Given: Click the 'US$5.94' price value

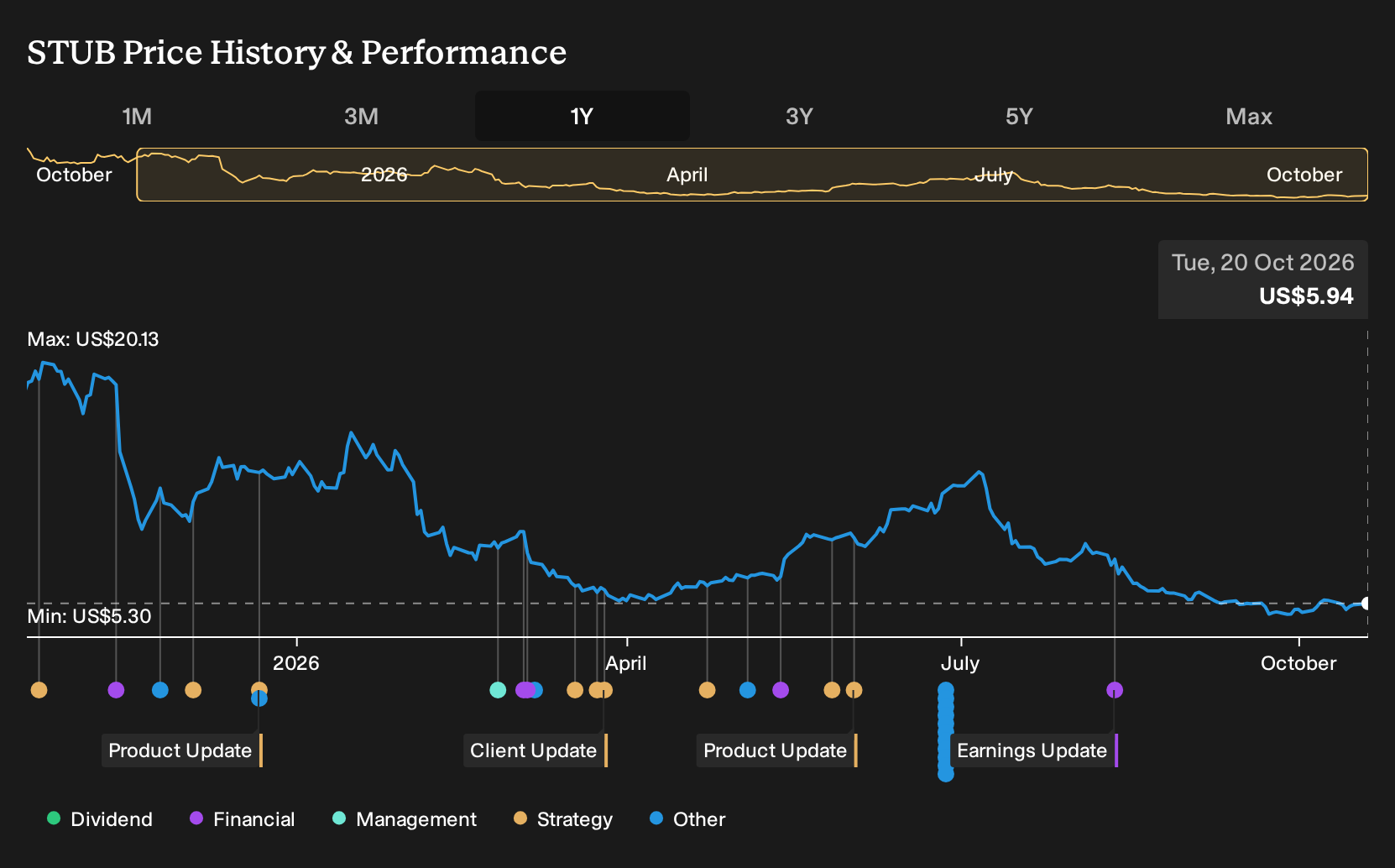Looking at the screenshot, I should pos(1306,296).
